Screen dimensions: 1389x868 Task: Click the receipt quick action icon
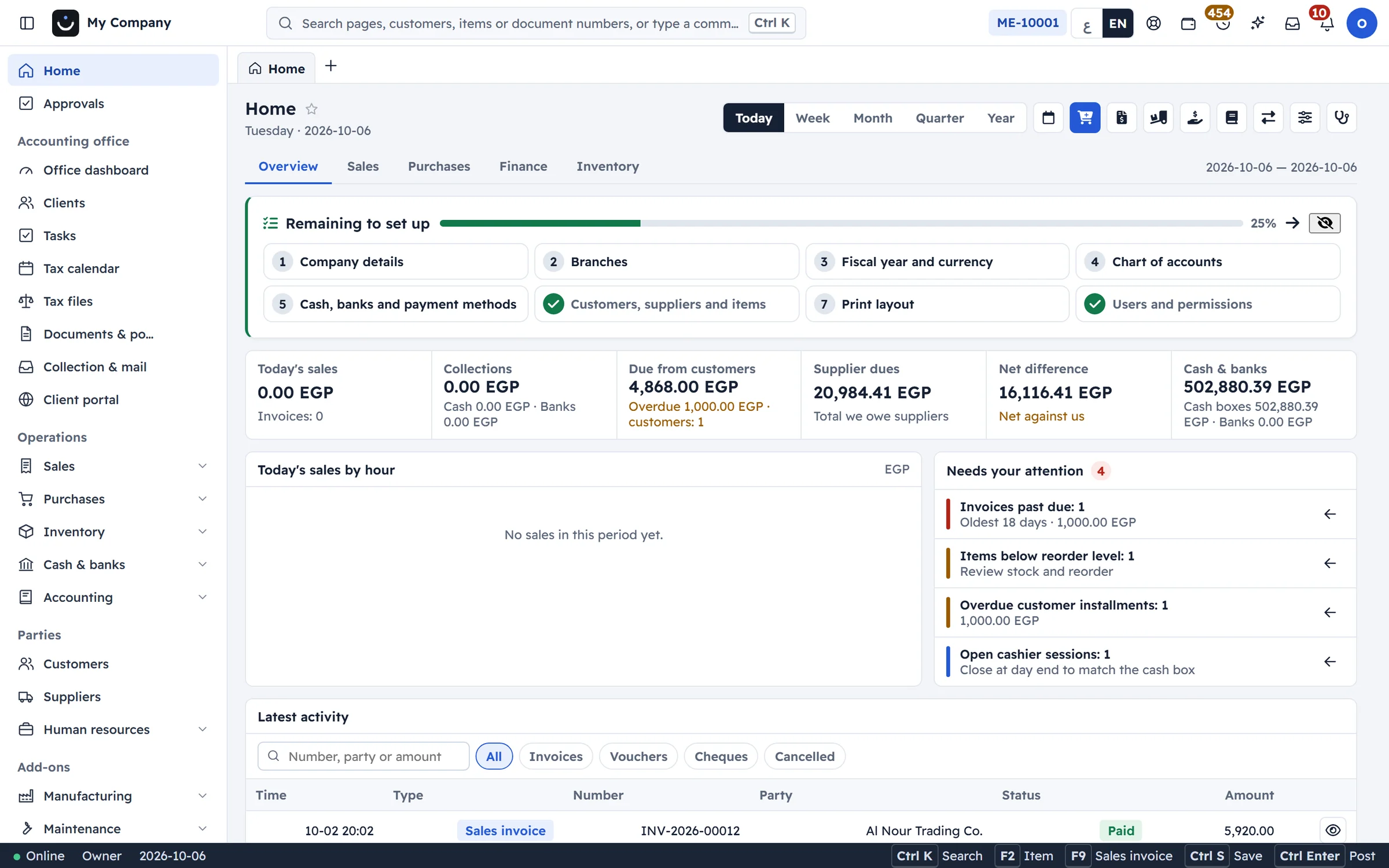tap(1232, 118)
